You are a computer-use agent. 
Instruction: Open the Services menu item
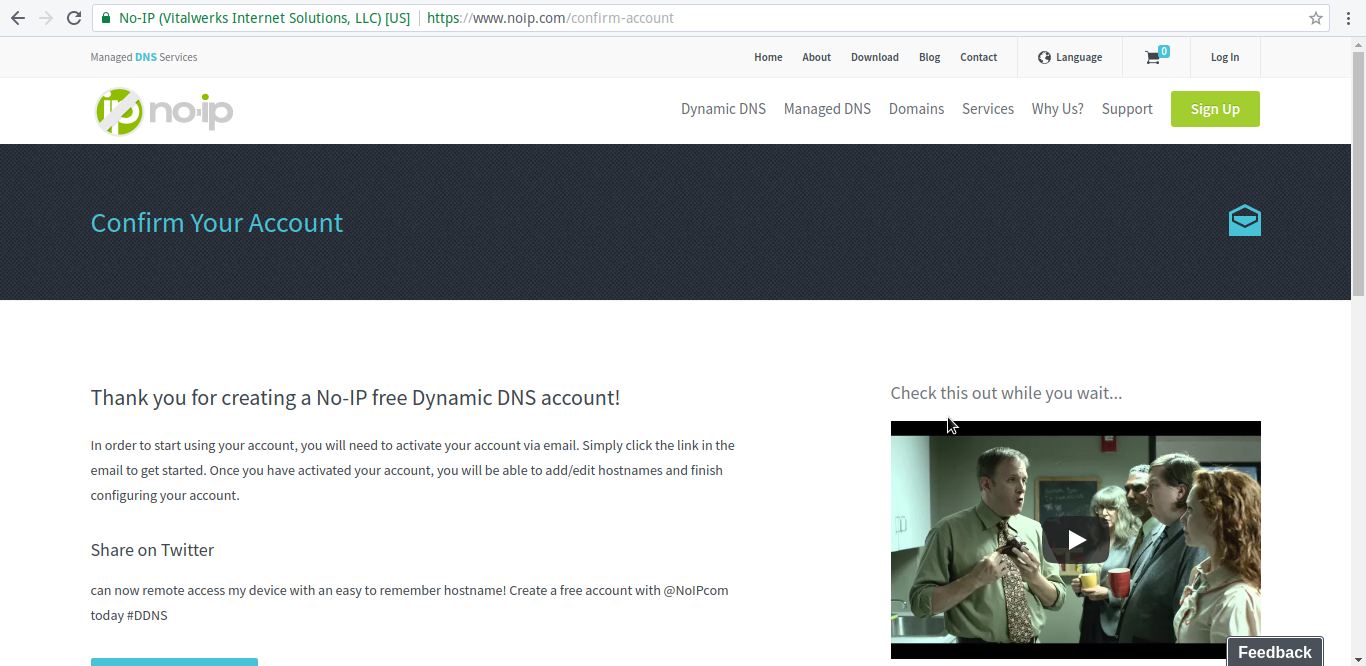987,109
